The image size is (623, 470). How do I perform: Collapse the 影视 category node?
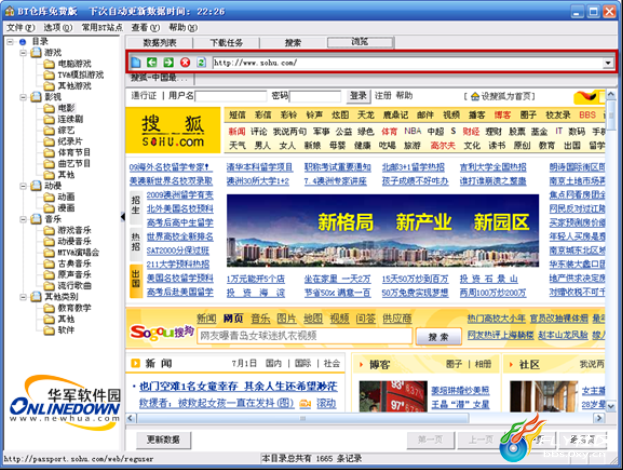coord(23,97)
